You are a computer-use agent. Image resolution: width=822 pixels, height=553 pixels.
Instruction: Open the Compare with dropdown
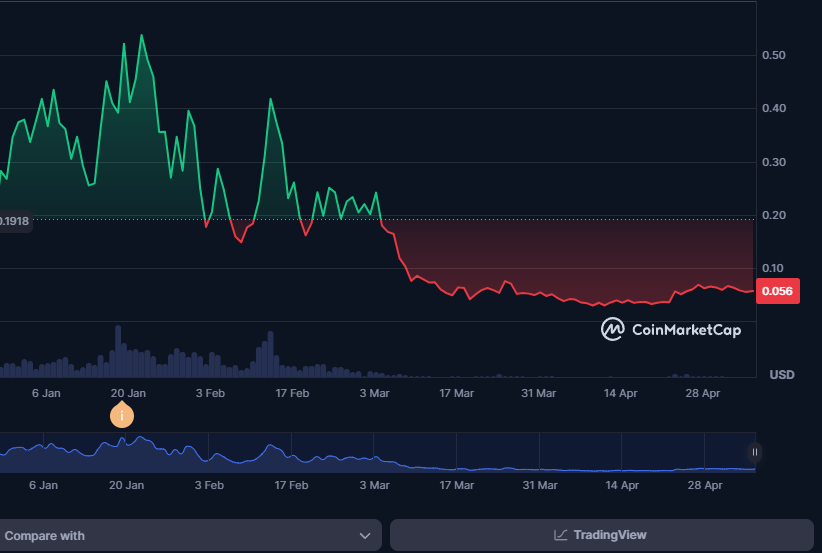[190, 535]
